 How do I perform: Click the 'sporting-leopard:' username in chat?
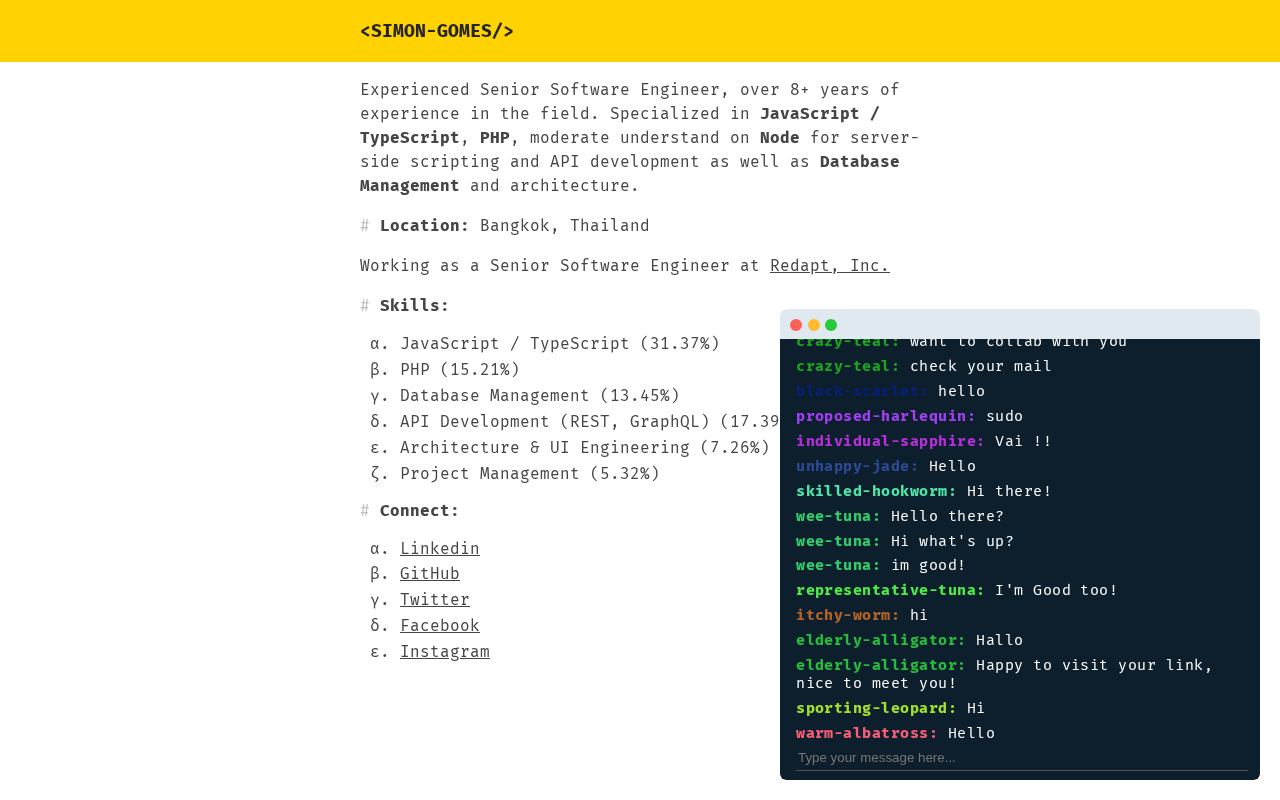[877, 708]
